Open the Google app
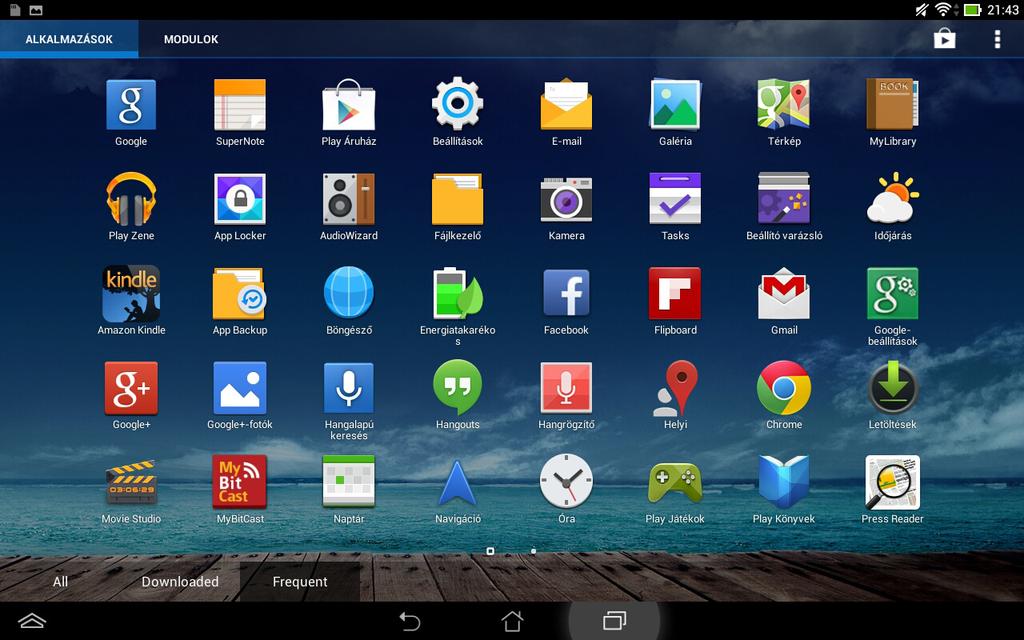This screenshot has height=640, width=1024. click(x=131, y=105)
